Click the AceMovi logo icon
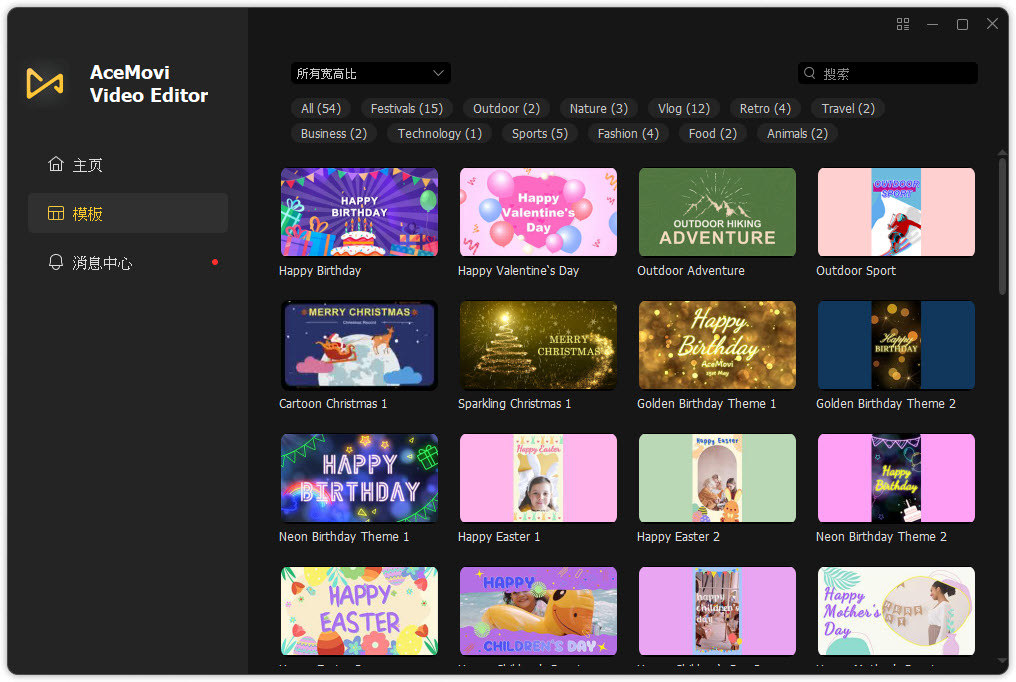 point(45,84)
